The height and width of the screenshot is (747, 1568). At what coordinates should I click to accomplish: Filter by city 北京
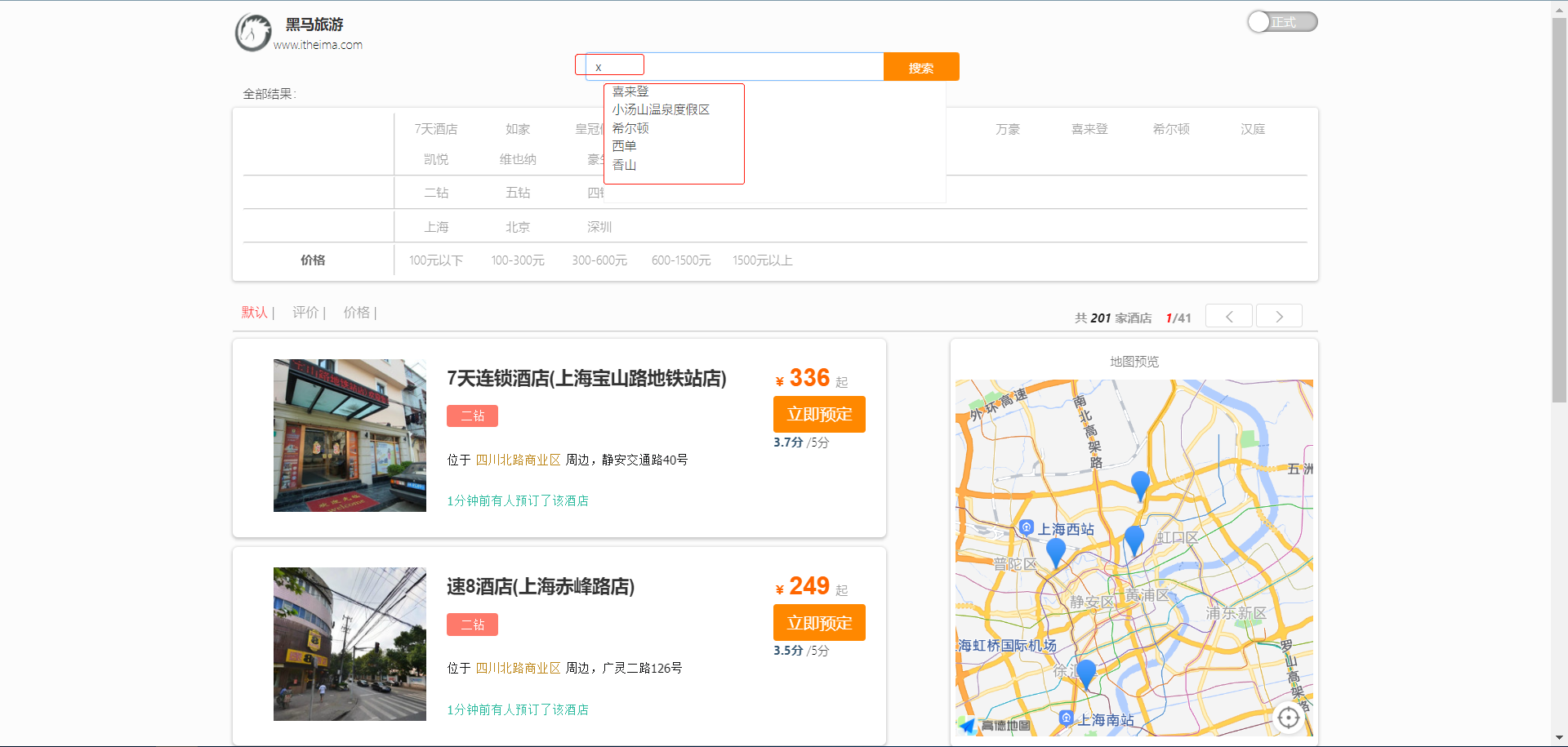[x=518, y=227]
